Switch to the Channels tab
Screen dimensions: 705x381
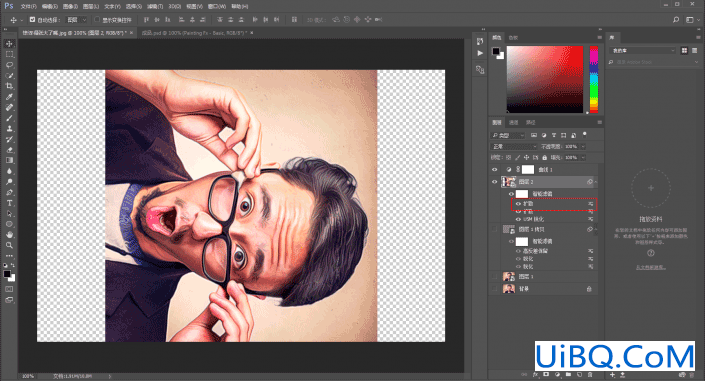513,123
